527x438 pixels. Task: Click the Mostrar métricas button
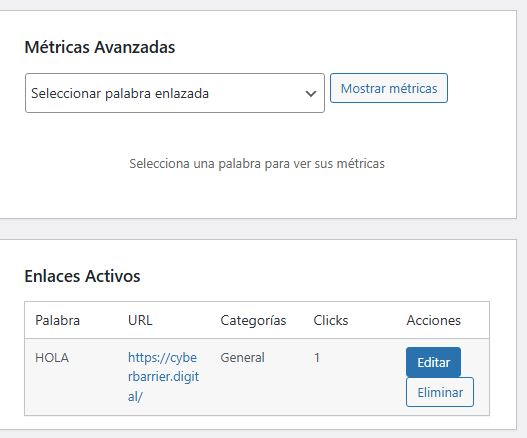point(389,88)
